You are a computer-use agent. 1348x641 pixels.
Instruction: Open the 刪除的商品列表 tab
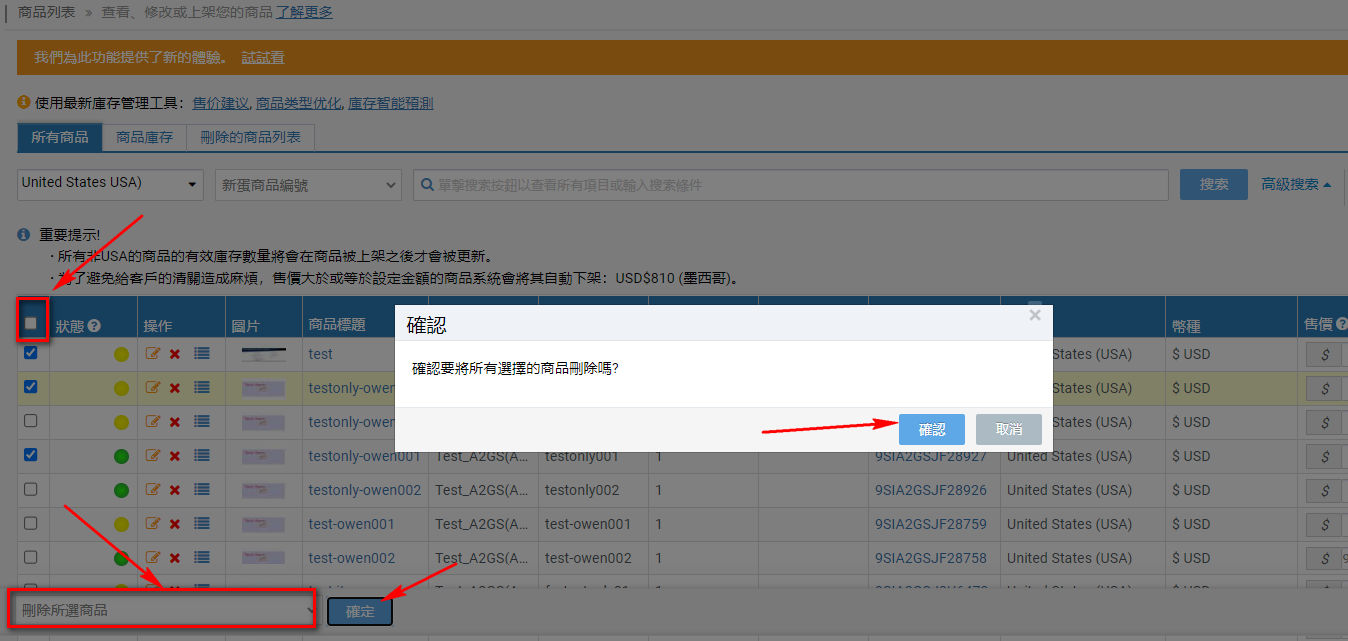(250, 137)
